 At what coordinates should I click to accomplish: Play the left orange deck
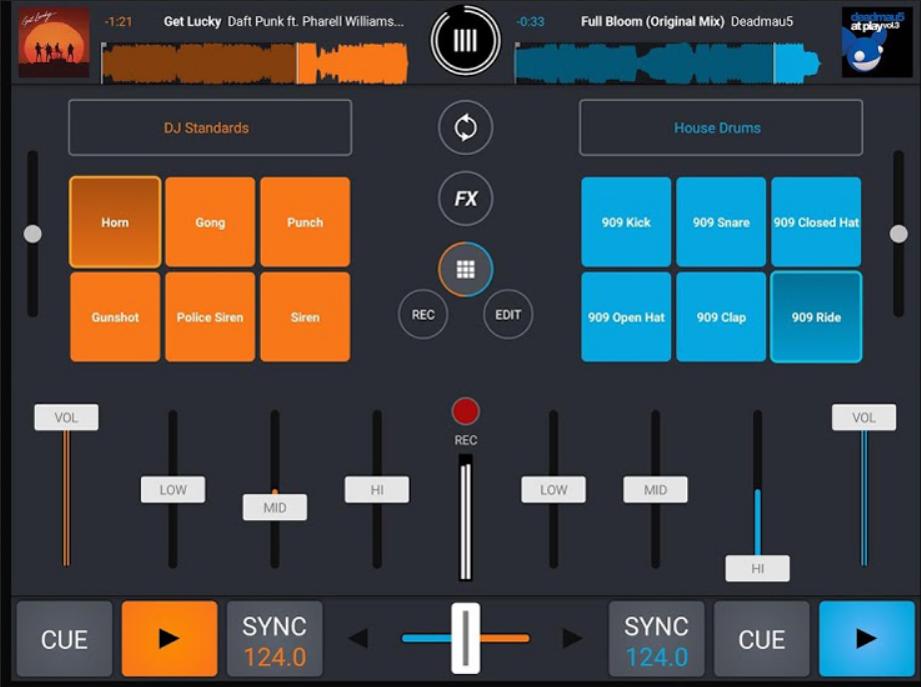point(169,638)
